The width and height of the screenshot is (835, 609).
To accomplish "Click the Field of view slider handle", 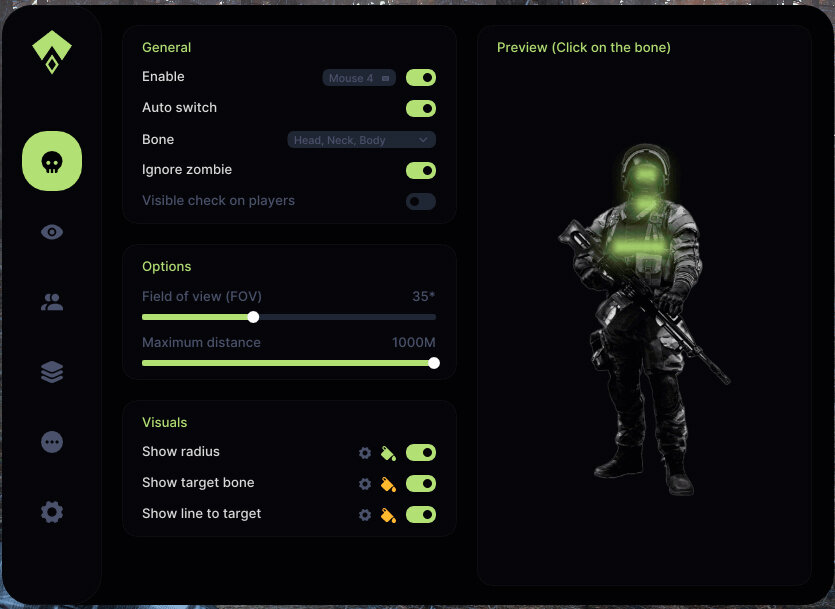I will (x=253, y=317).
